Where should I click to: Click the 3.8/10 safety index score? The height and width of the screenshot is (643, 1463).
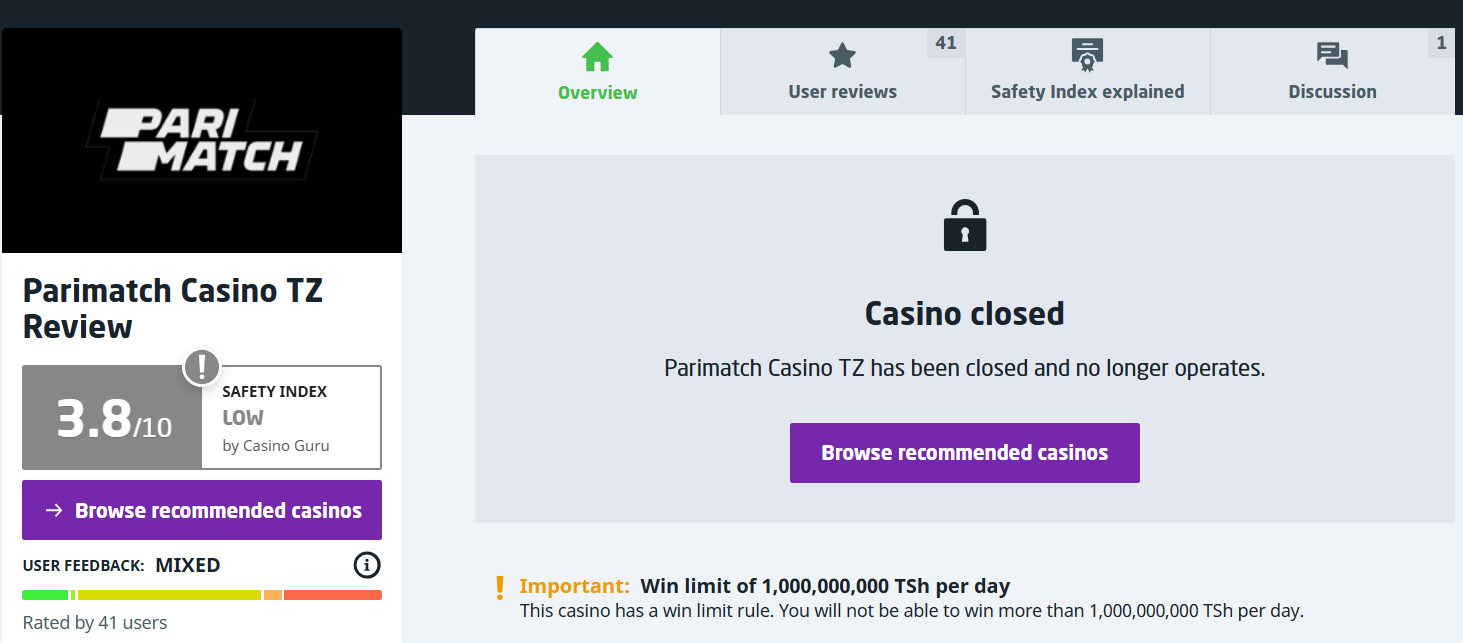[113, 419]
